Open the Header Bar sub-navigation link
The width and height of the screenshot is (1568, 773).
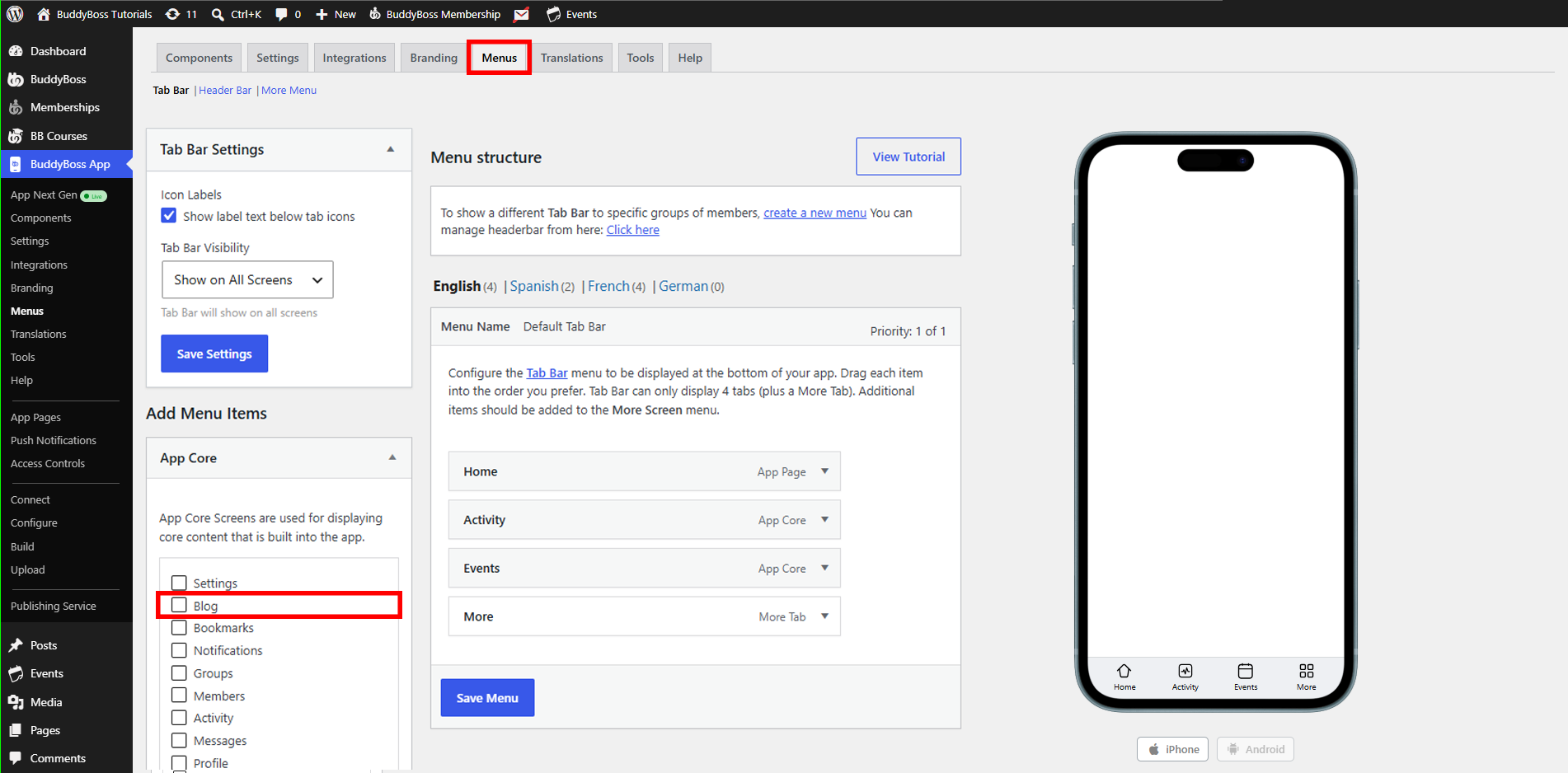coord(225,91)
